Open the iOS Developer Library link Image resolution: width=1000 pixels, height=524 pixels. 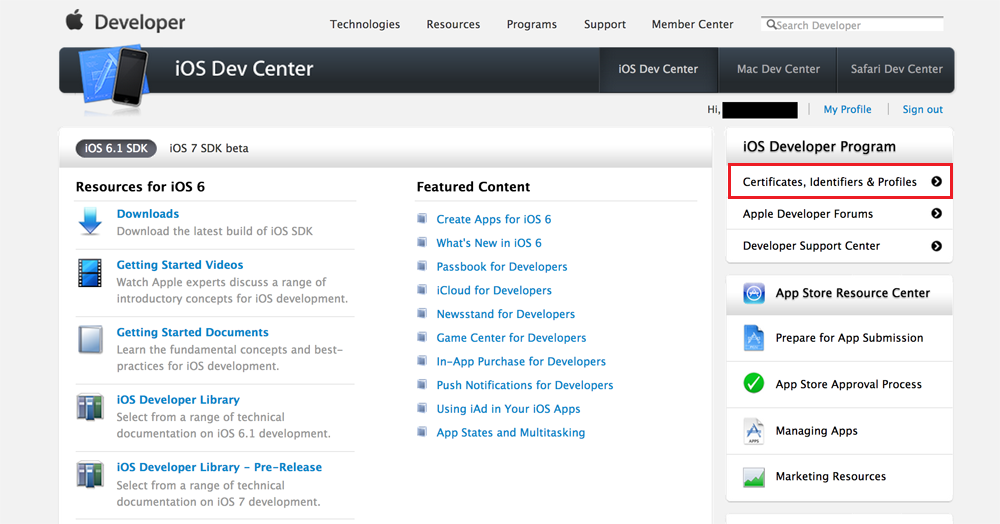pyautogui.click(x=178, y=400)
